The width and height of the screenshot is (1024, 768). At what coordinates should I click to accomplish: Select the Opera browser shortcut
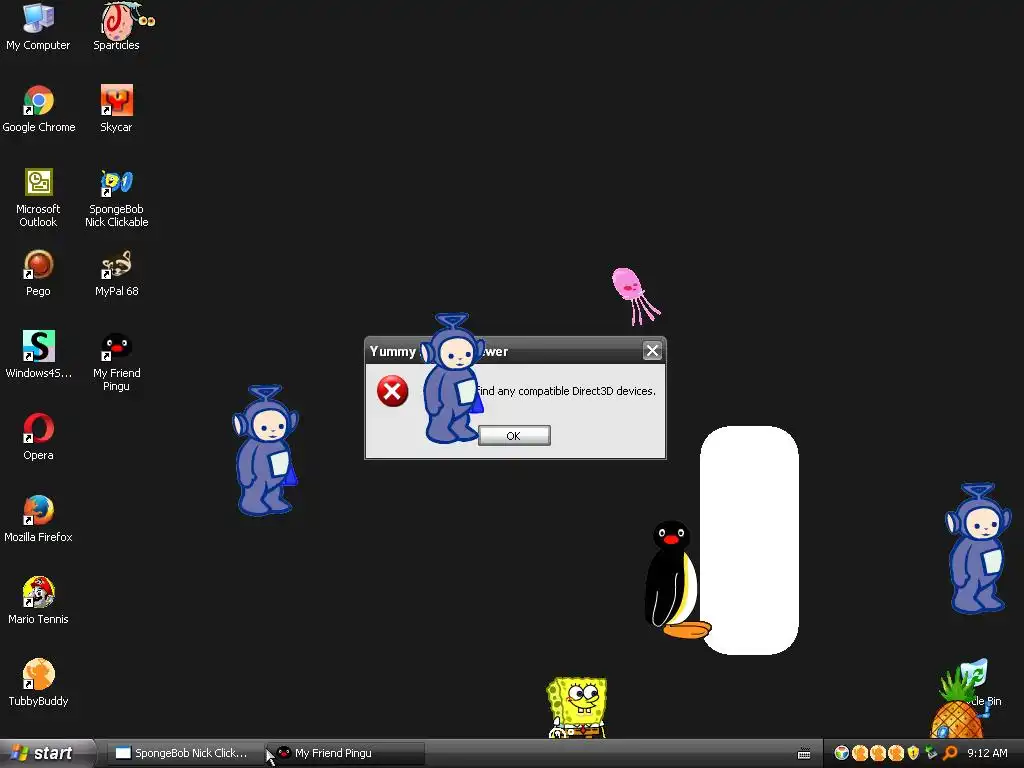38,437
